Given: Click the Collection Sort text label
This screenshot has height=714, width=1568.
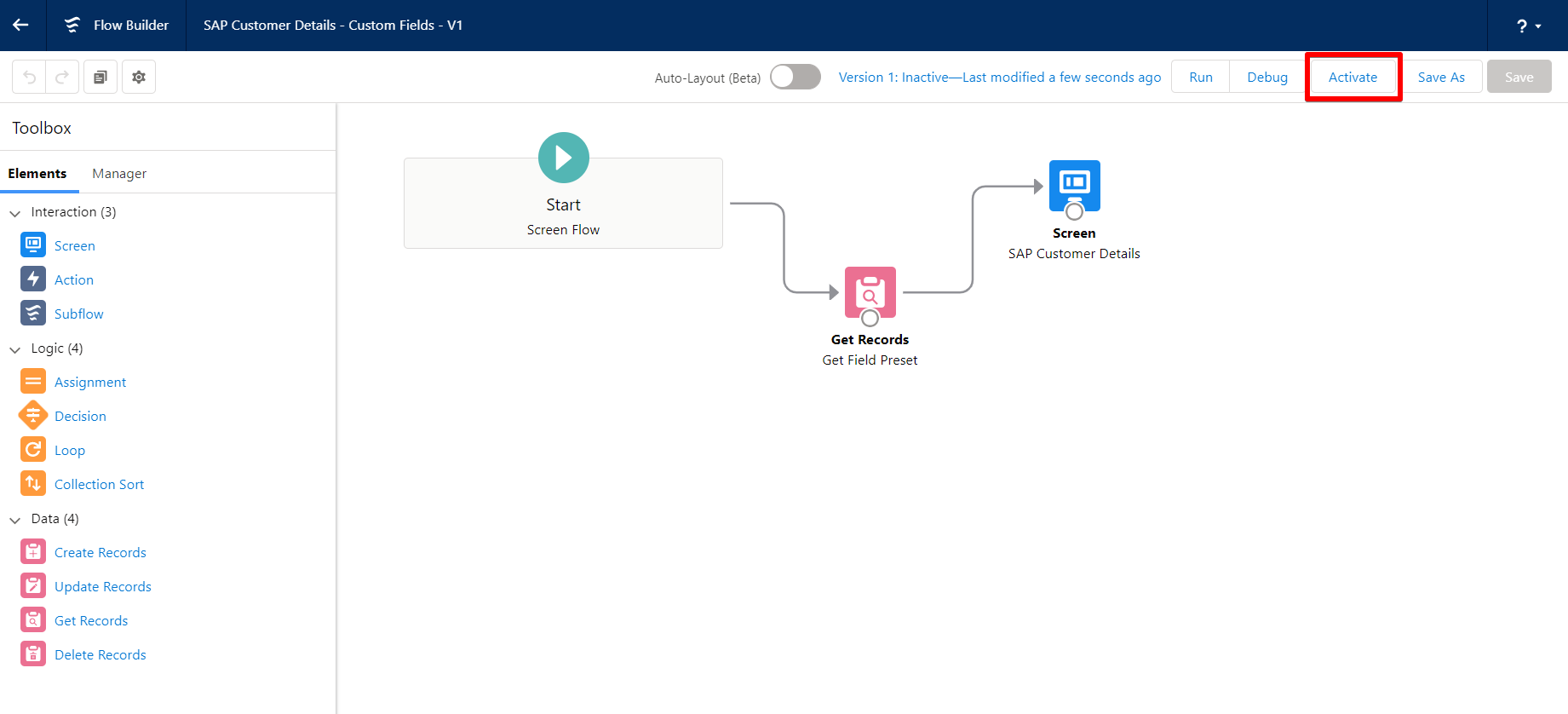Looking at the screenshot, I should 99,484.
